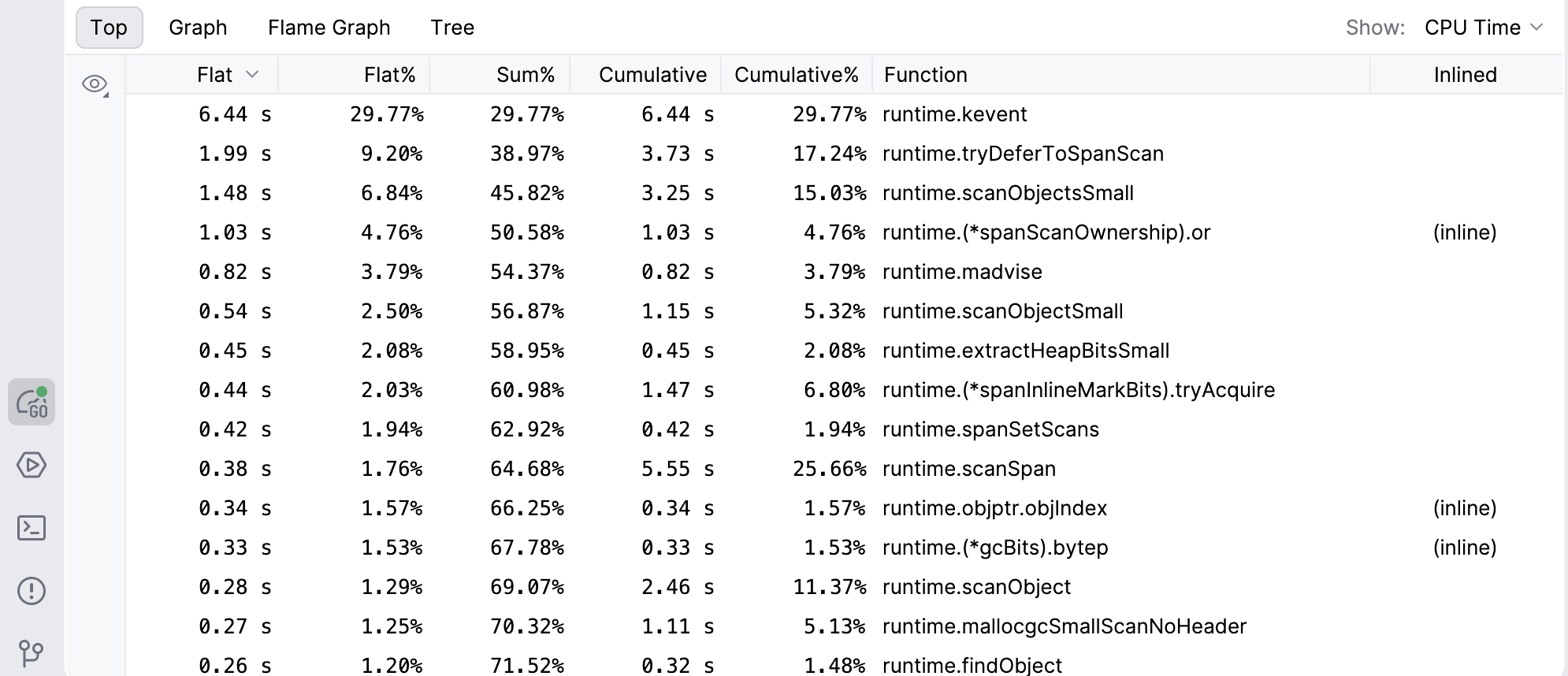Click the 5.55 s cumulative value
The height and width of the screenshot is (676, 1568).
[x=678, y=469]
